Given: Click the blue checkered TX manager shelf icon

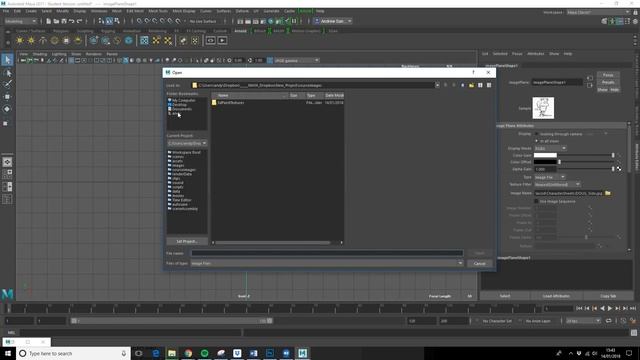Looking at the screenshot, I should click(144, 40).
